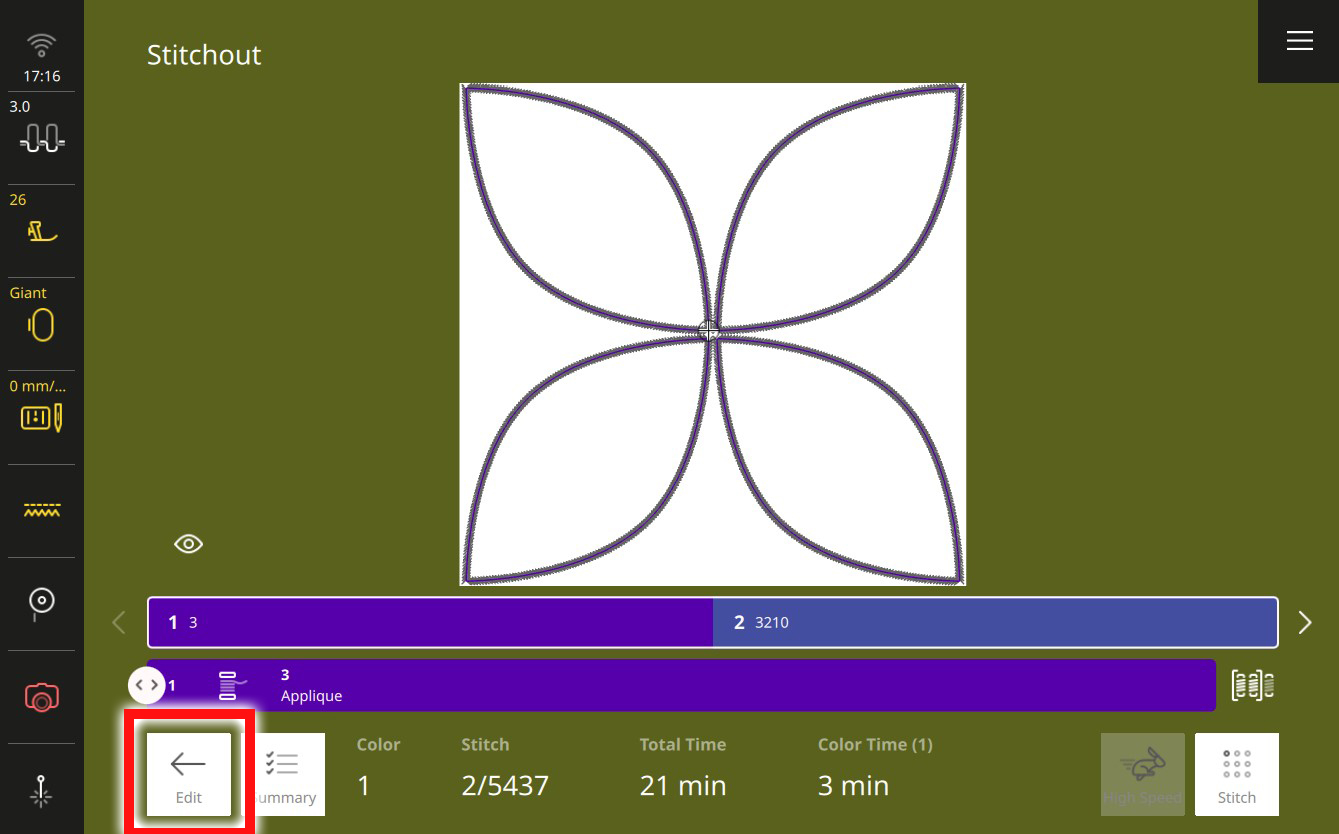Click the 17:16 clock display

coord(41,76)
